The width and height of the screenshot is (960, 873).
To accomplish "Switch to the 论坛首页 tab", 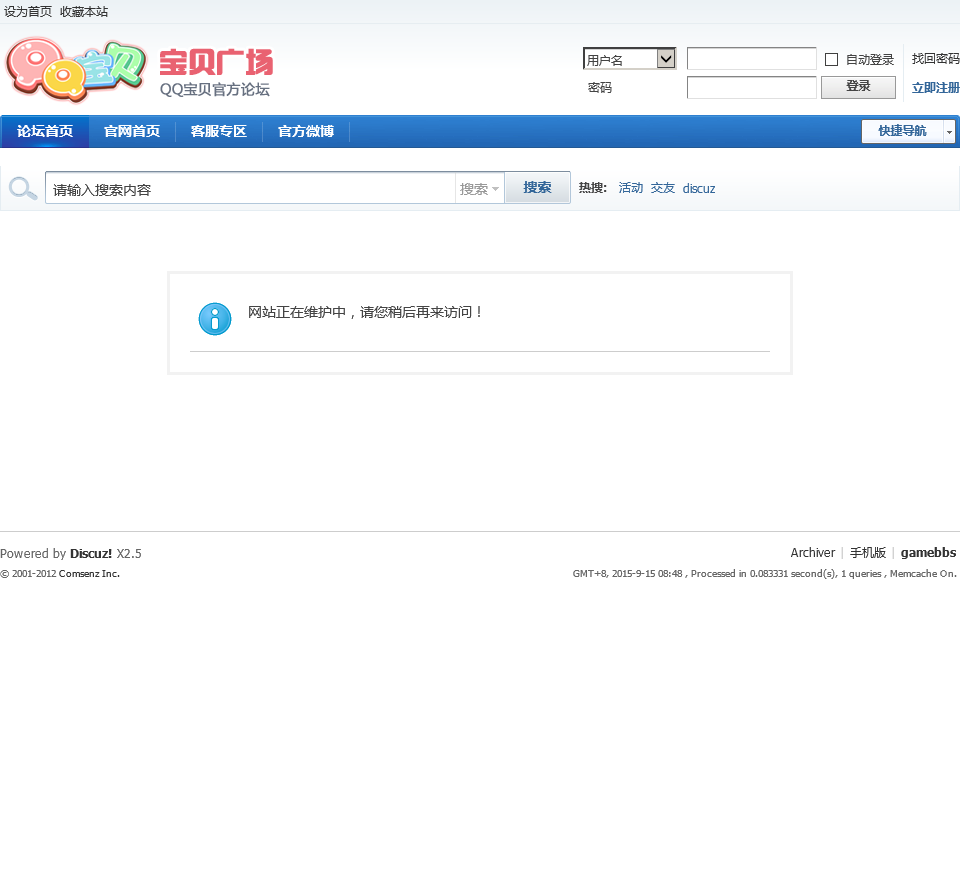I will [x=45, y=131].
